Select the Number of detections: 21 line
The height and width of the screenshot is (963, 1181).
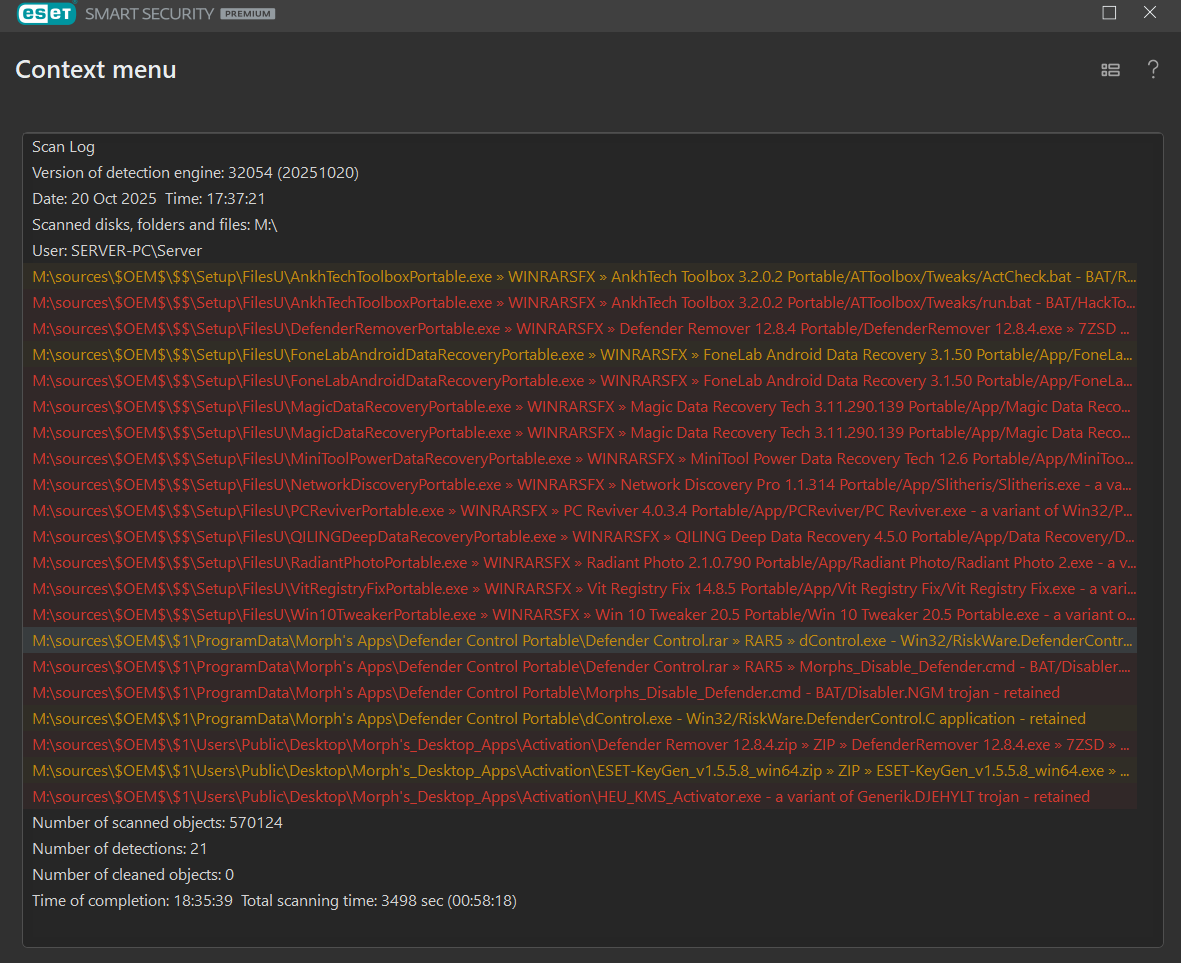(x=120, y=848)
